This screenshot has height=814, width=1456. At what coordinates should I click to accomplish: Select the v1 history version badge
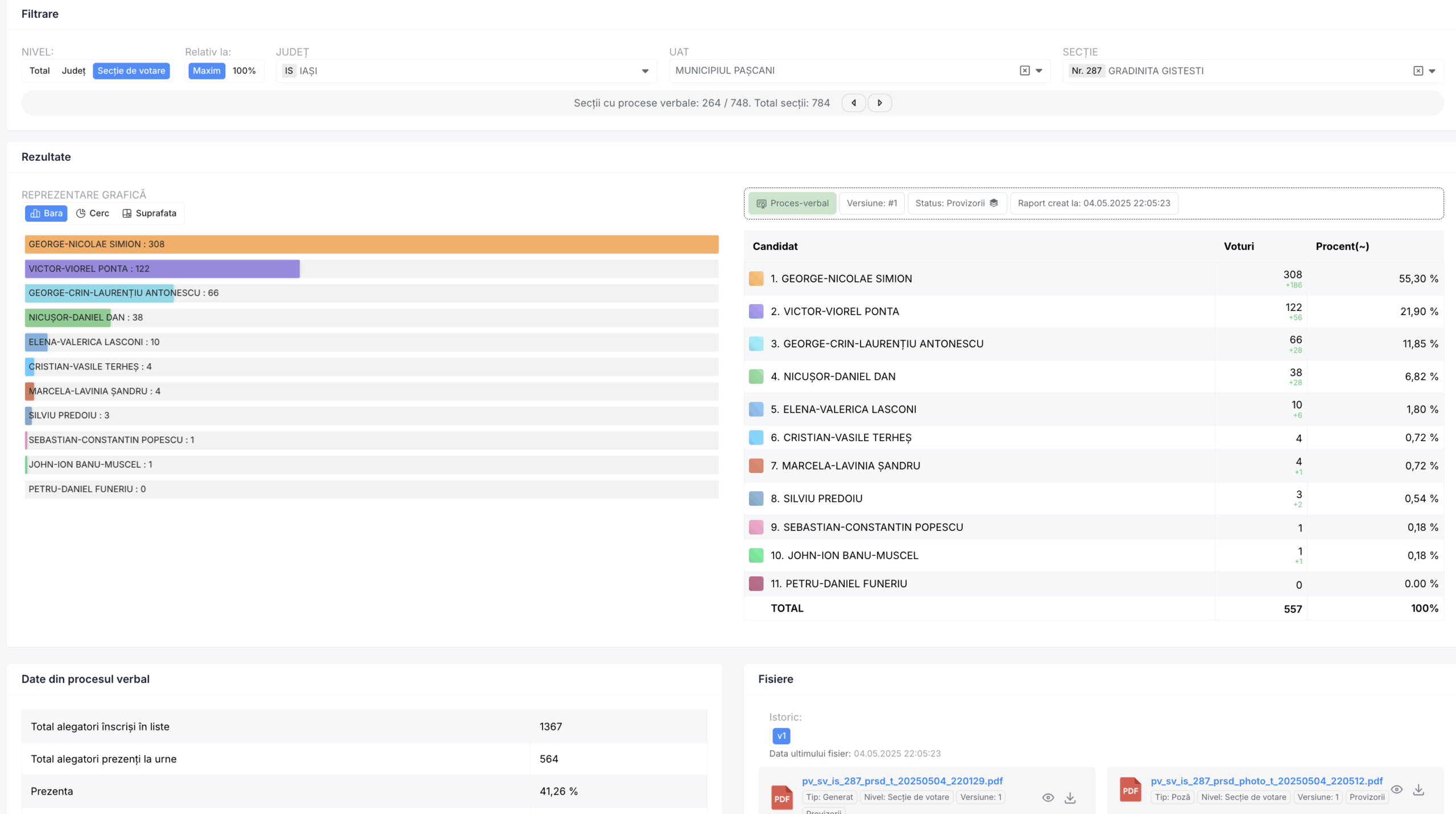click(781, 736)
